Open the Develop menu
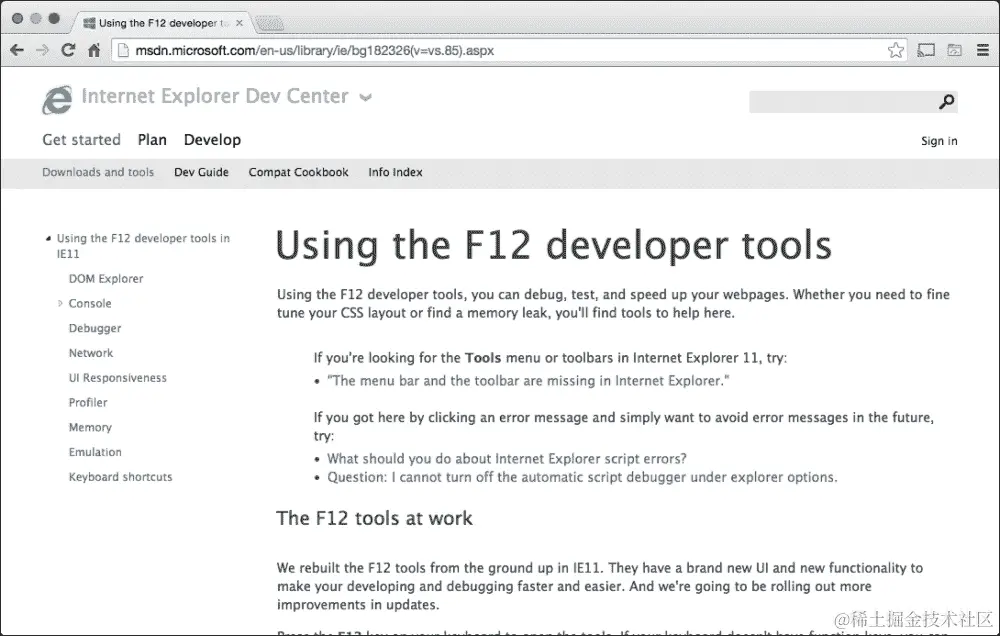The height and width of the screenshot is (636, 1000). [x=212, y=140]
